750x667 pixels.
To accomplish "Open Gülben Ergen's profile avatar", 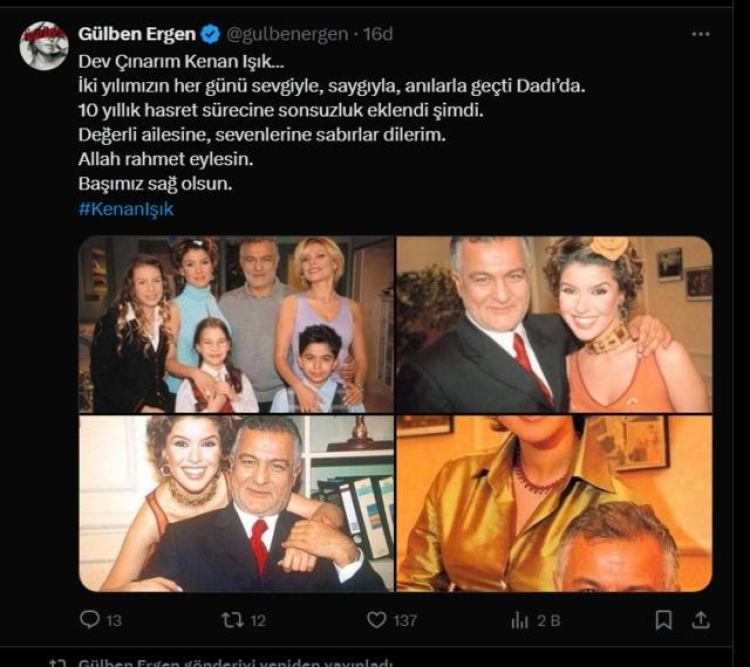I will [x=44, y=46].
